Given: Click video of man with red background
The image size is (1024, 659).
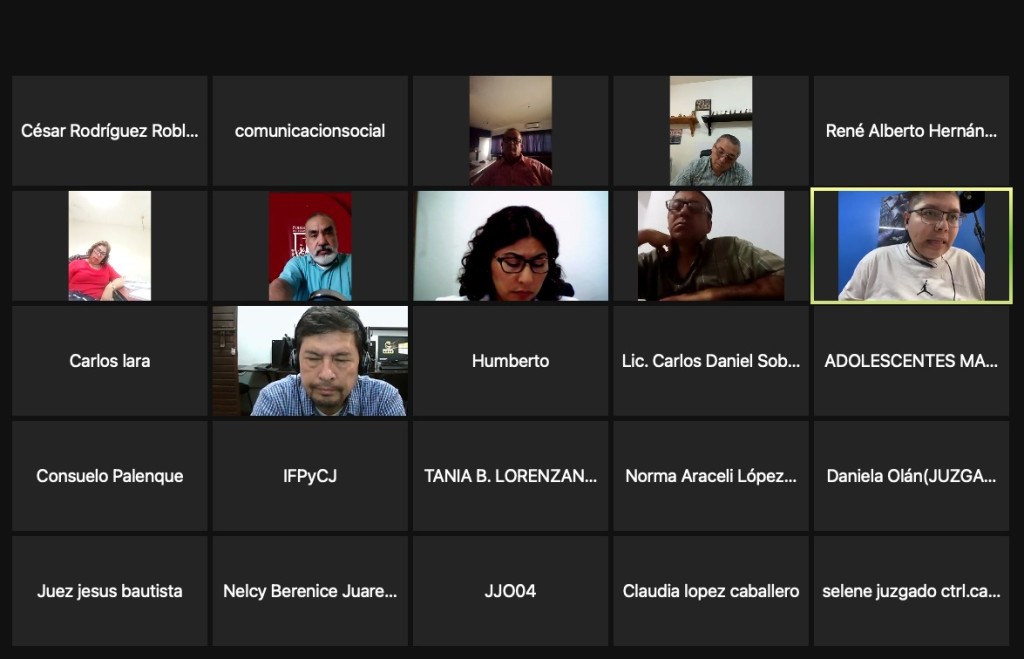Looking at the screenshot, I should 310,246.
